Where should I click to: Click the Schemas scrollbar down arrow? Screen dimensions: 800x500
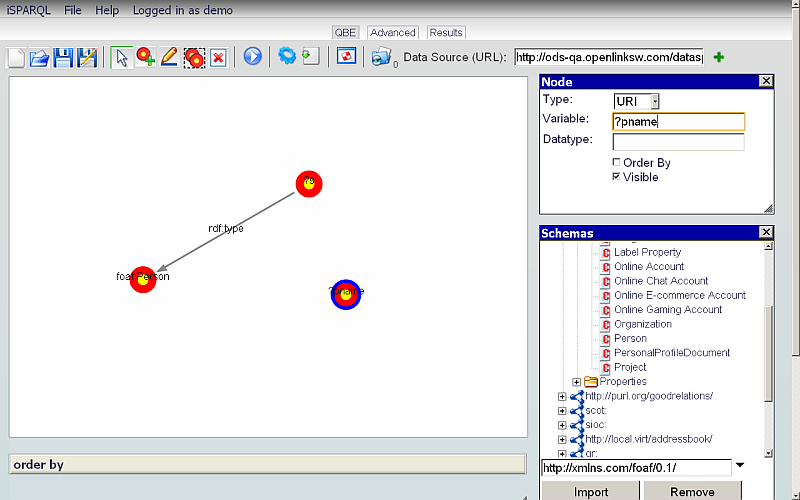tap(768, 453)
